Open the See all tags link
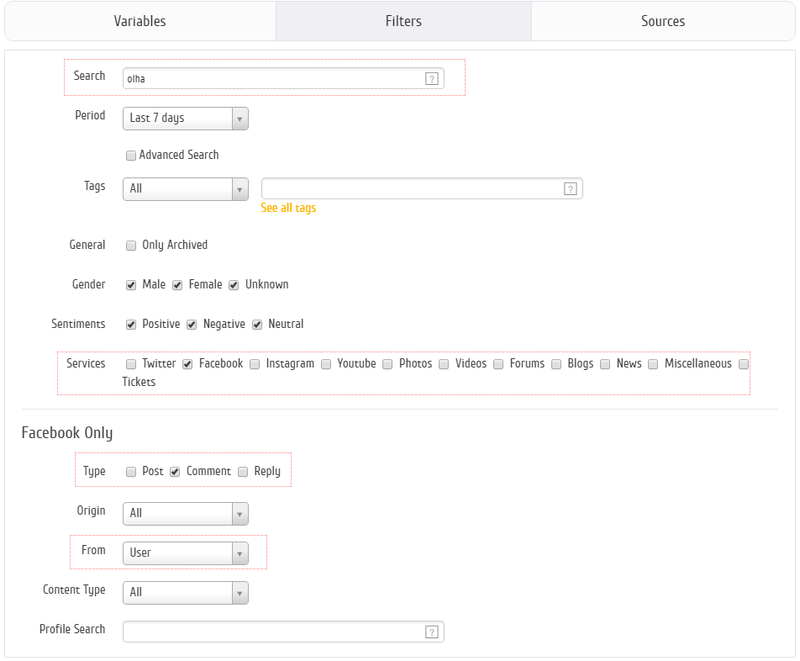 click(288, 208)
